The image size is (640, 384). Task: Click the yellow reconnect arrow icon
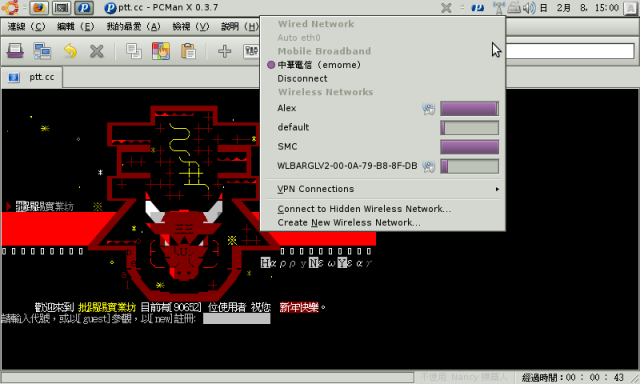pos(70,51)
